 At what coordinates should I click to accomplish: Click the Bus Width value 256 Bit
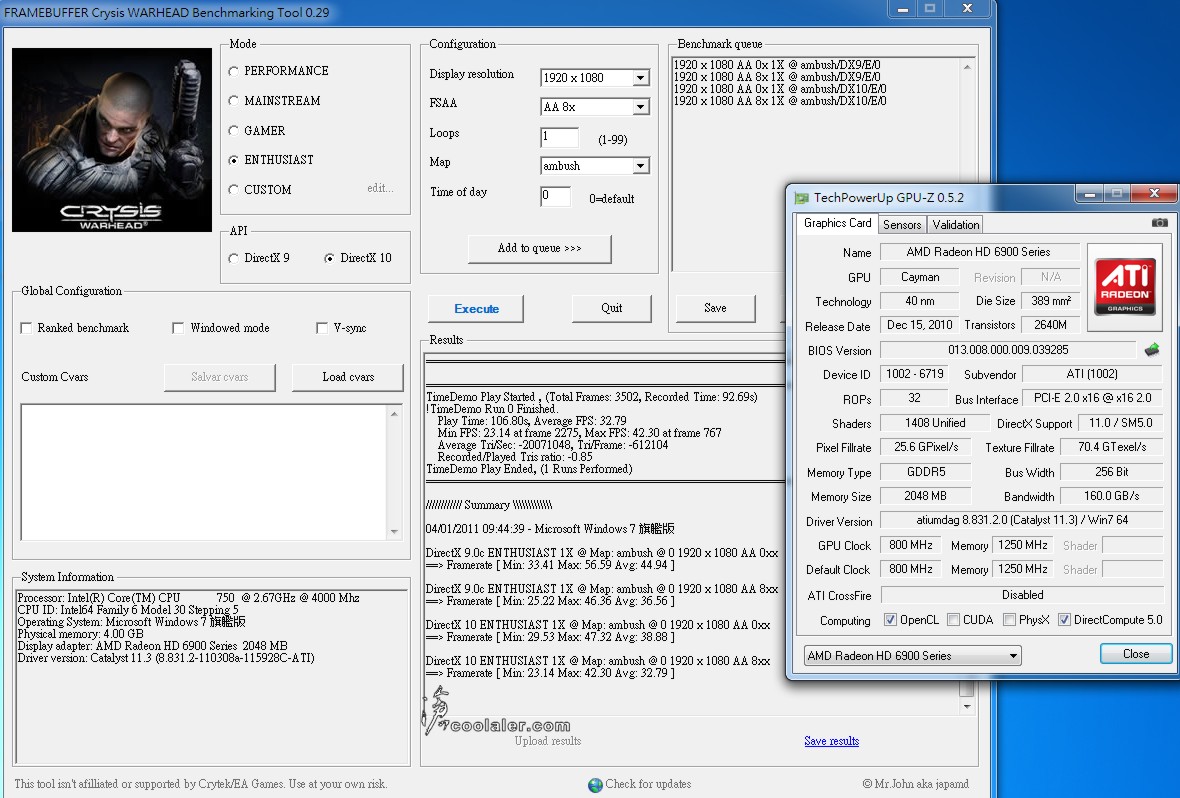[x=1112, y=472]
